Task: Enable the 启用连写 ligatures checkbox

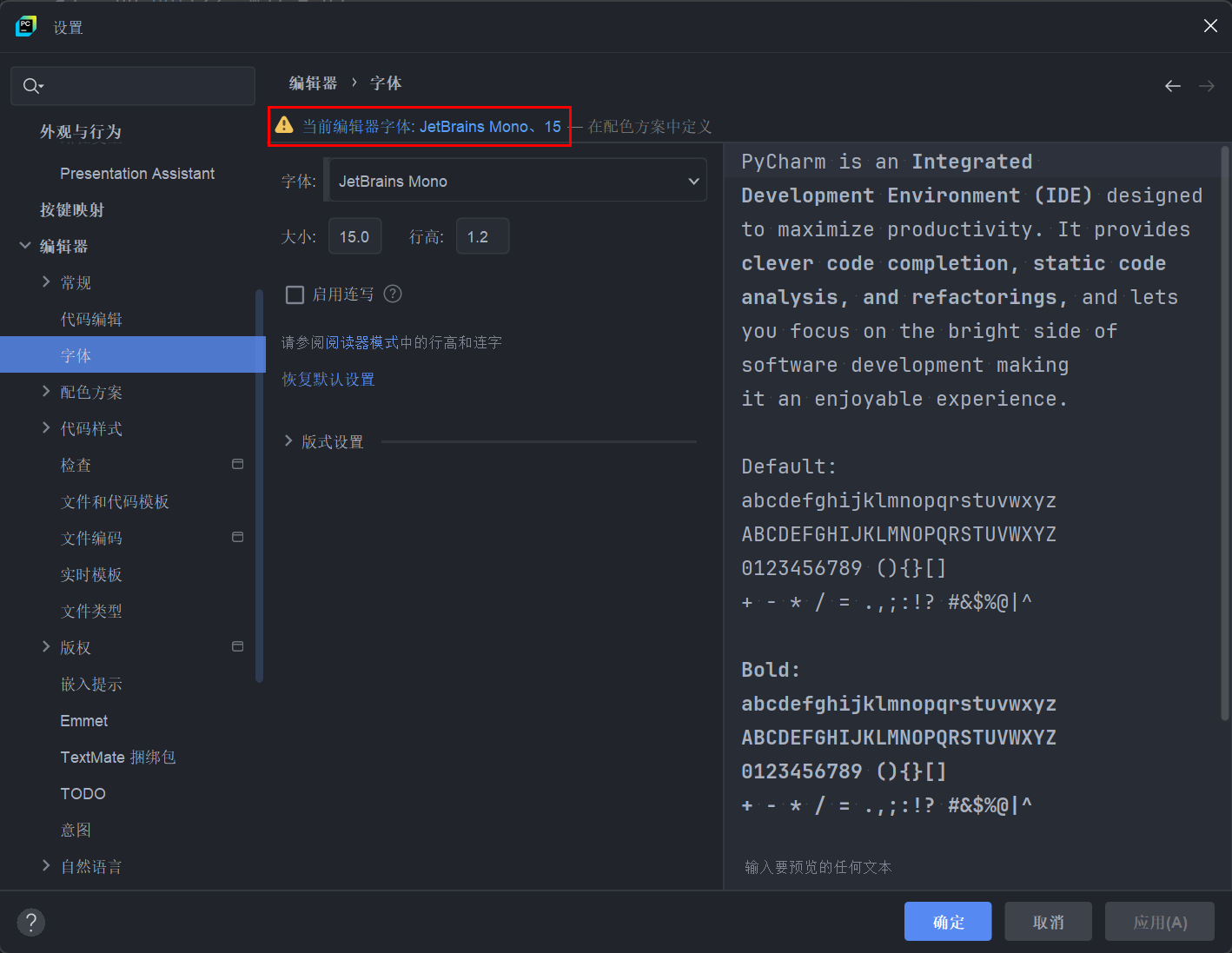Action: point(295,295)
